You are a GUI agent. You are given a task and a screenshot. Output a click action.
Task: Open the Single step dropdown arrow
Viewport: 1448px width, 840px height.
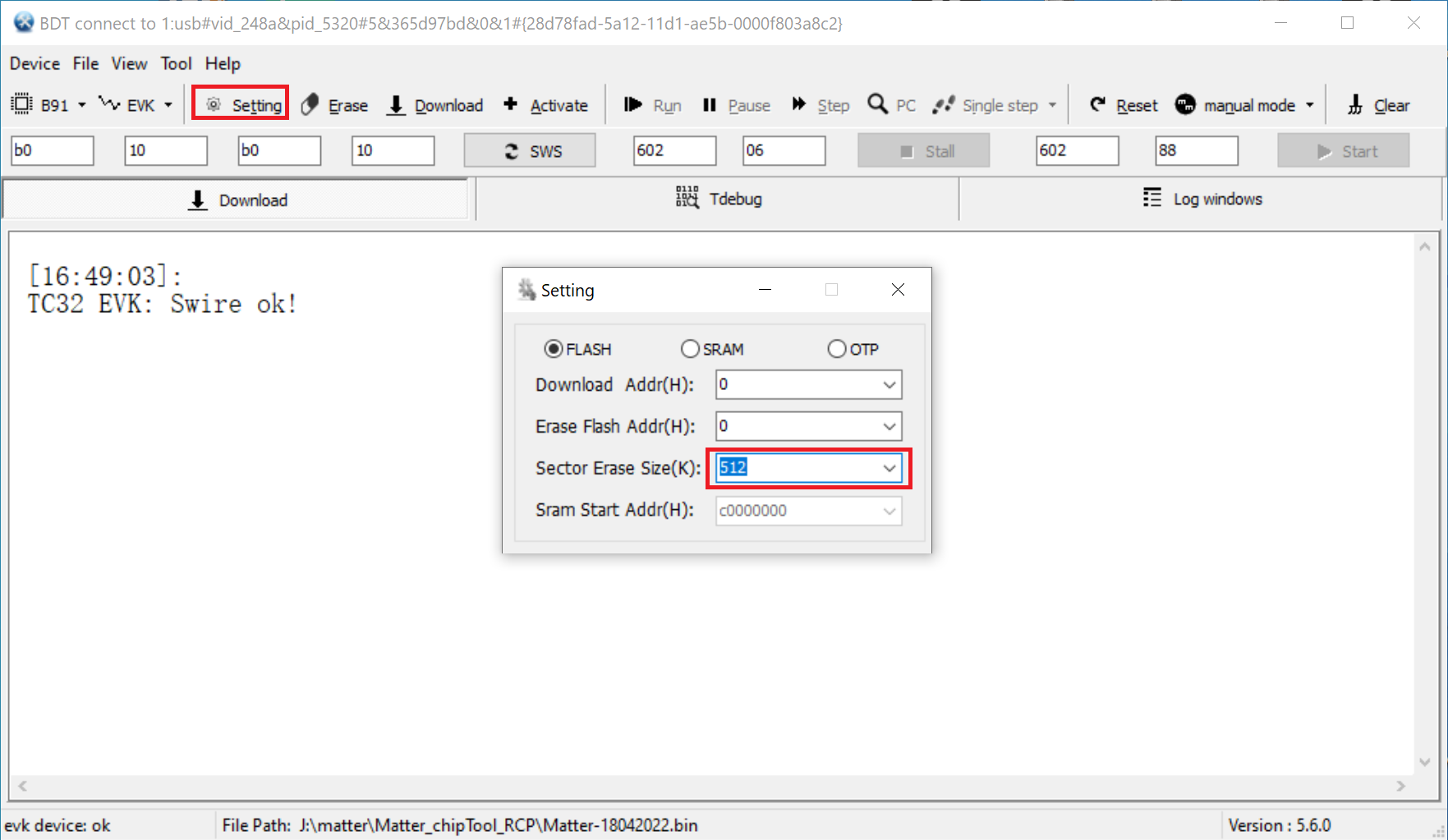point(1052,105)
